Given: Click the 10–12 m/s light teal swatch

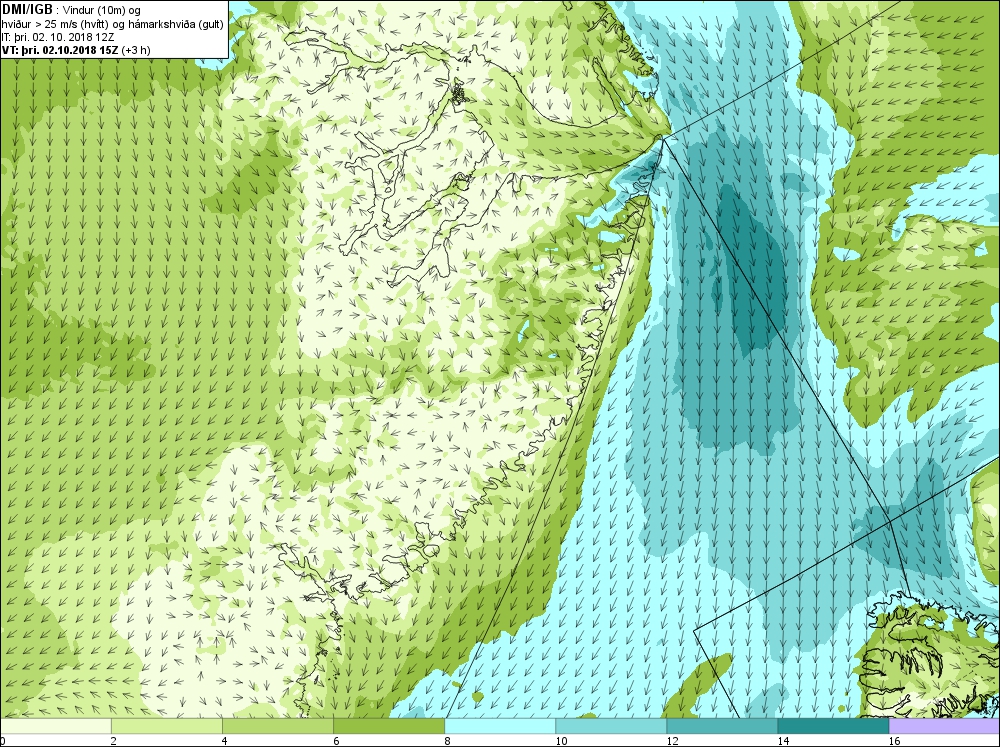Looking at the screenshot, I should click(x=610, y=726).
